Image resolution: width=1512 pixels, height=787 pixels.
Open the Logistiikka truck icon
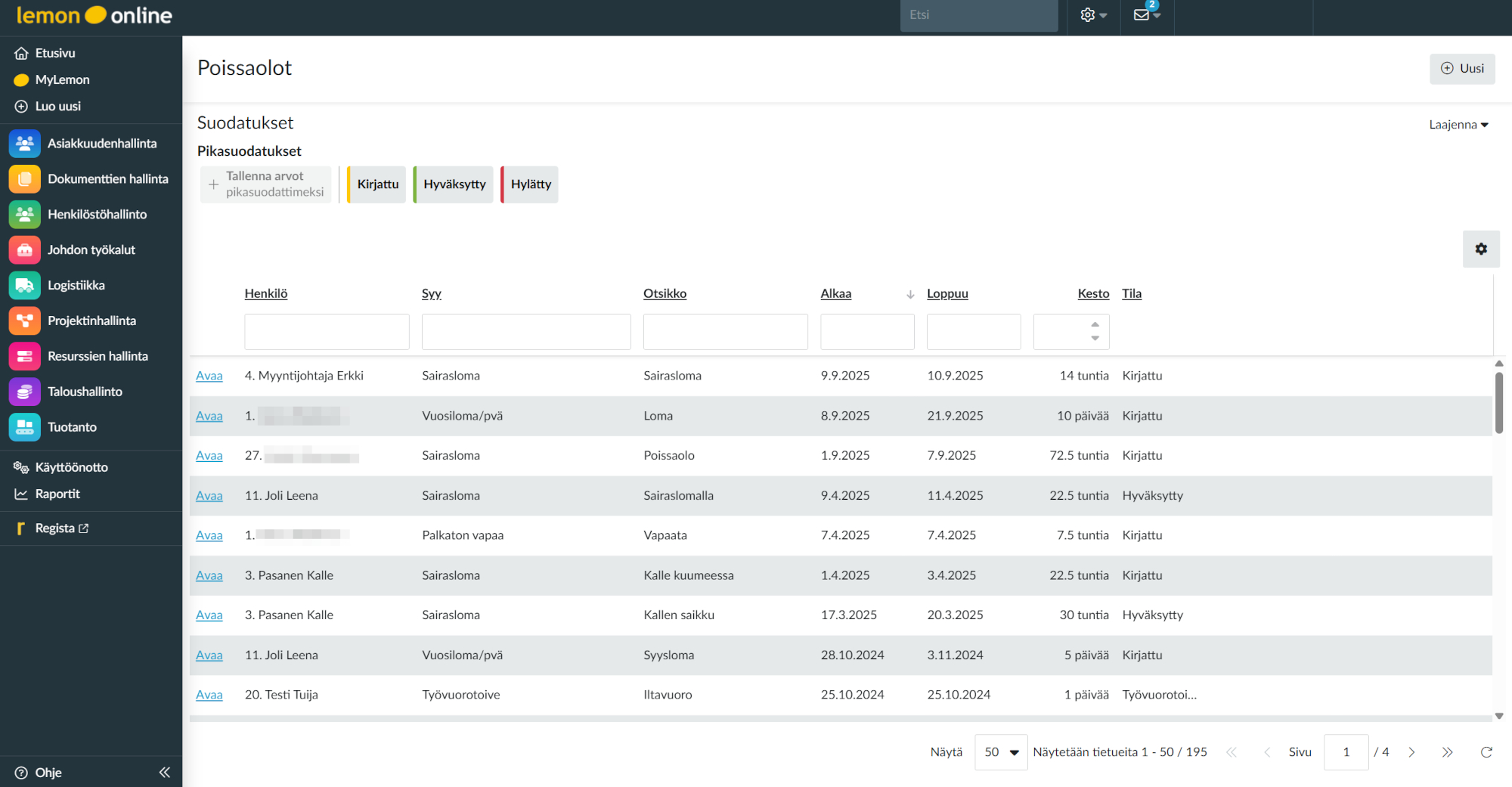click(24, 286)
